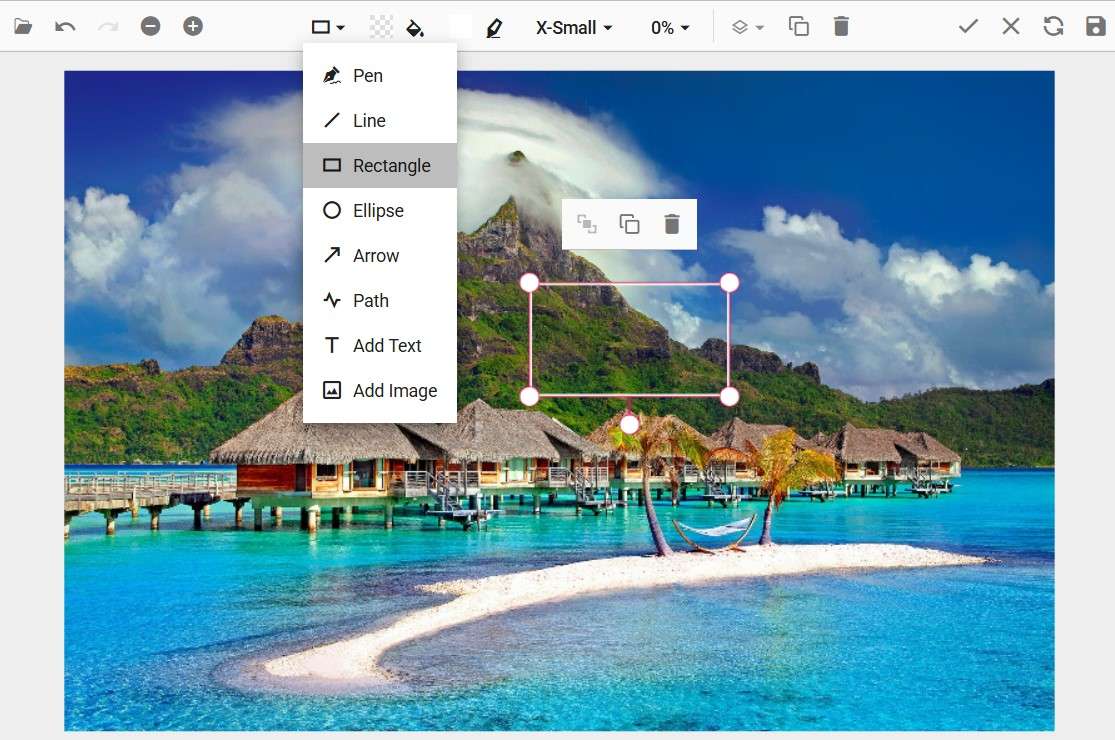Viewport: 1115px width, 740px height.
Task: Click the rotation handle below the rectangle
Action: (629, 425)
